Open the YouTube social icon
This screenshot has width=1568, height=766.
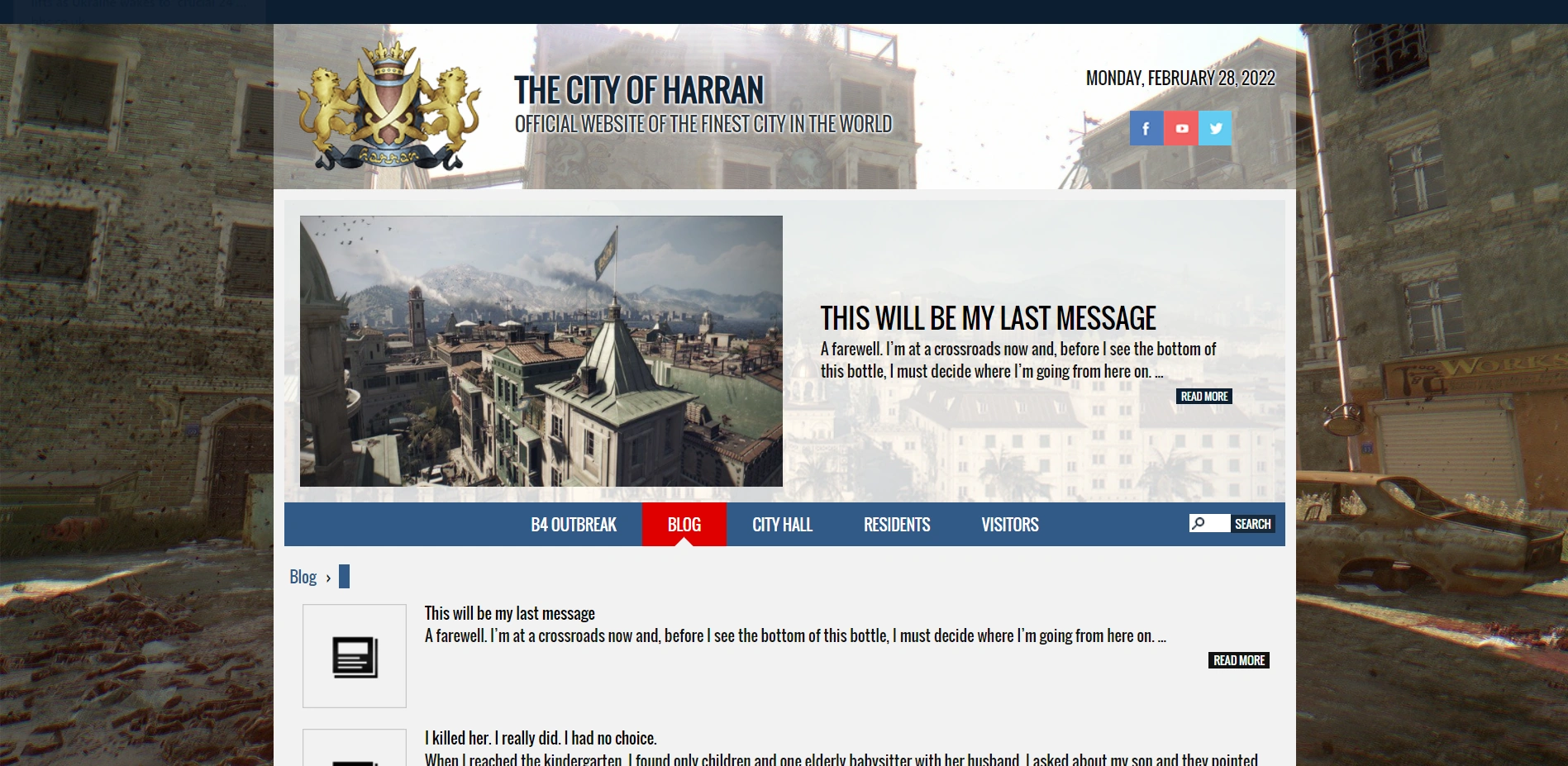click(x=1181, y=128)
